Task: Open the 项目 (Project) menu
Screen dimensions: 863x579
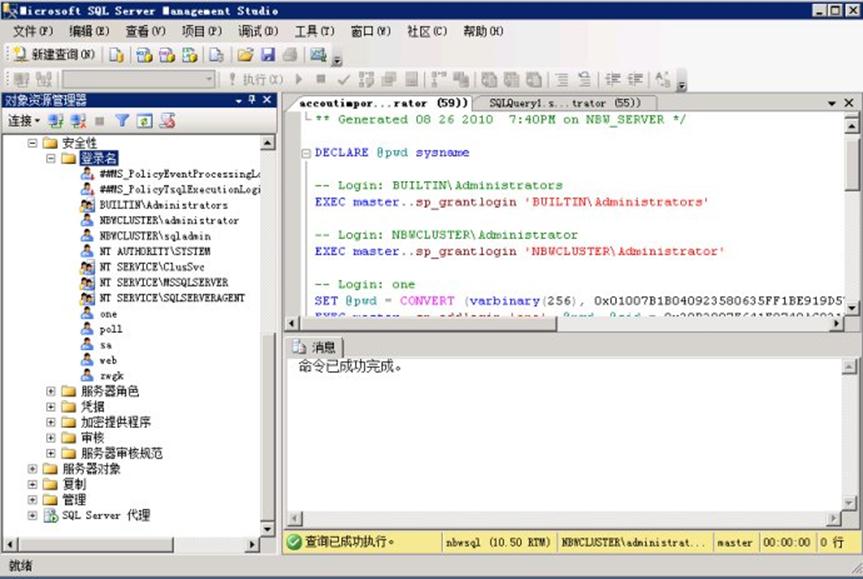Action: 201,31
